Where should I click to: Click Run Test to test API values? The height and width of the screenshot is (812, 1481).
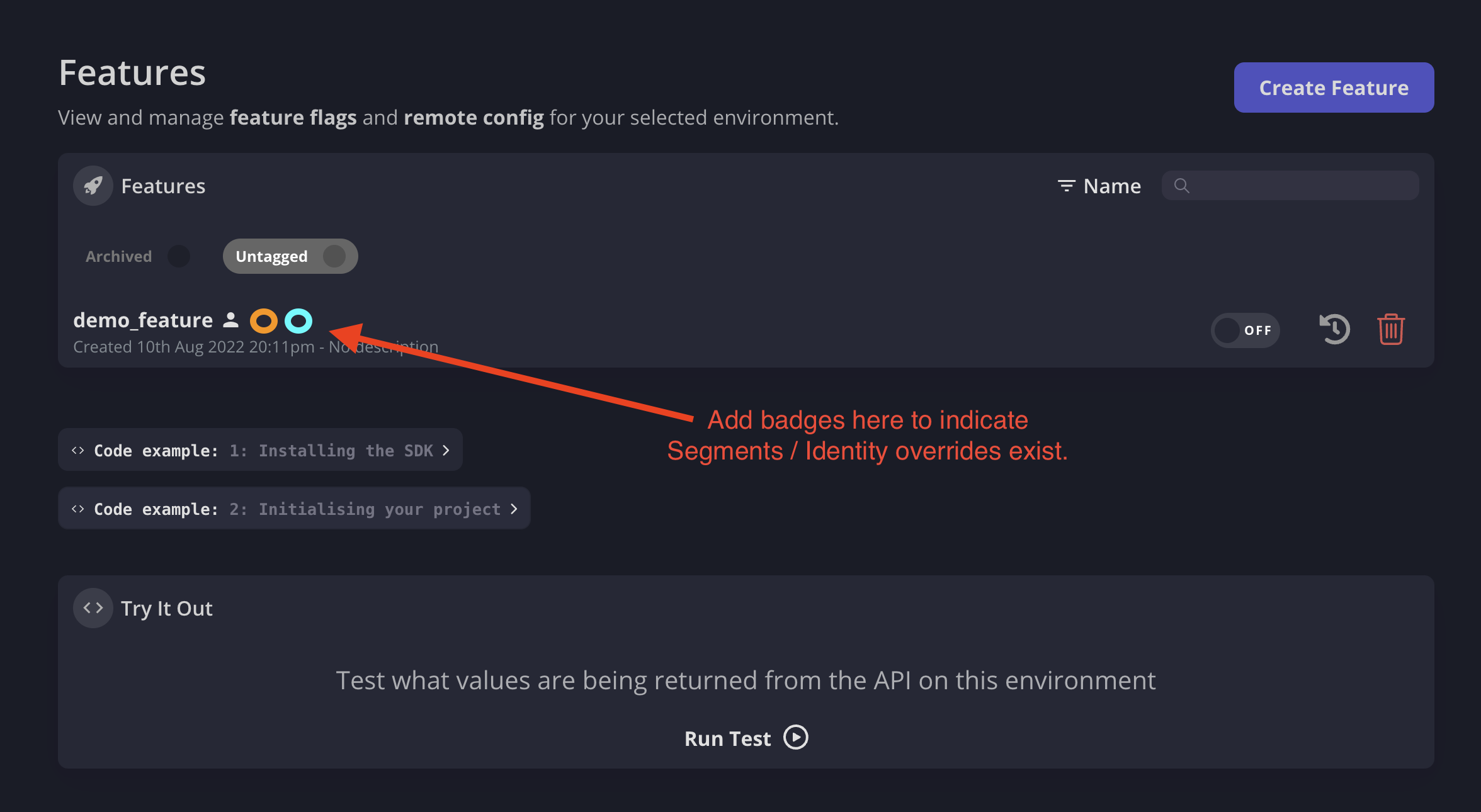727,737
